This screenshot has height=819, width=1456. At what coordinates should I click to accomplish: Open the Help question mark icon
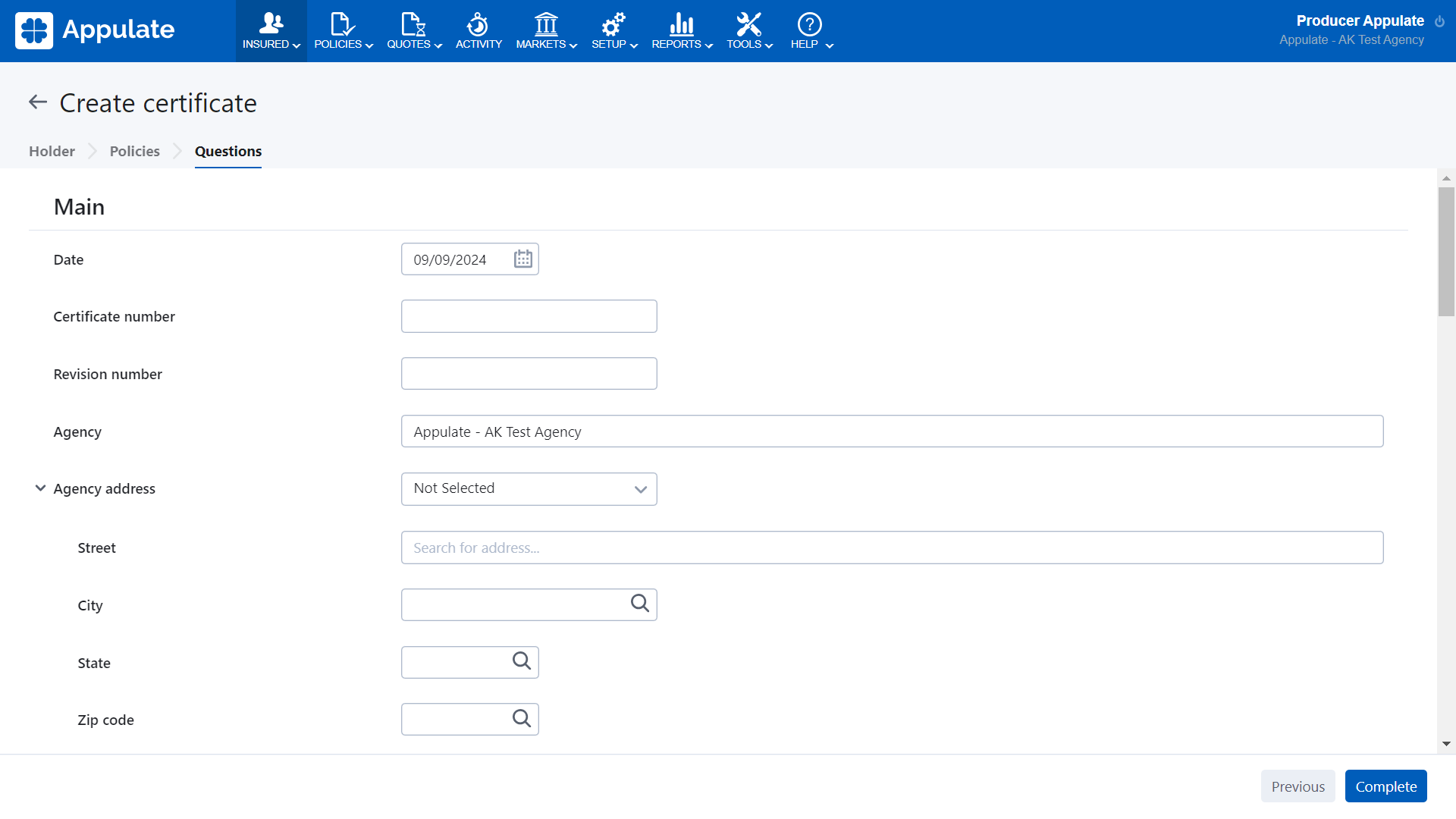coord(809,24)
